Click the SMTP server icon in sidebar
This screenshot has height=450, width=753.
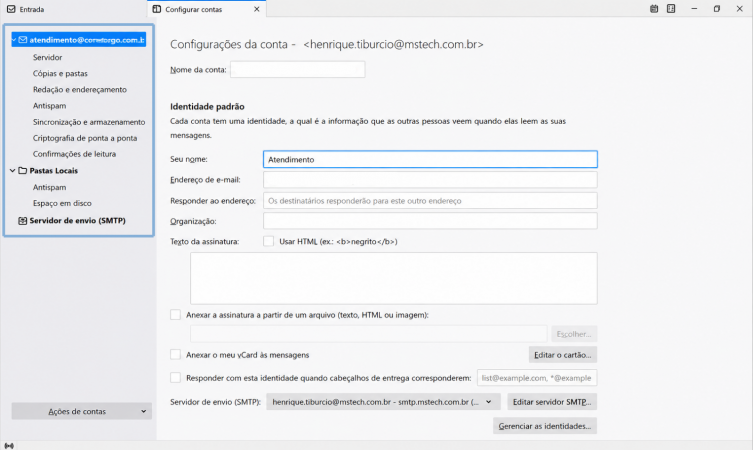[23, 220]
